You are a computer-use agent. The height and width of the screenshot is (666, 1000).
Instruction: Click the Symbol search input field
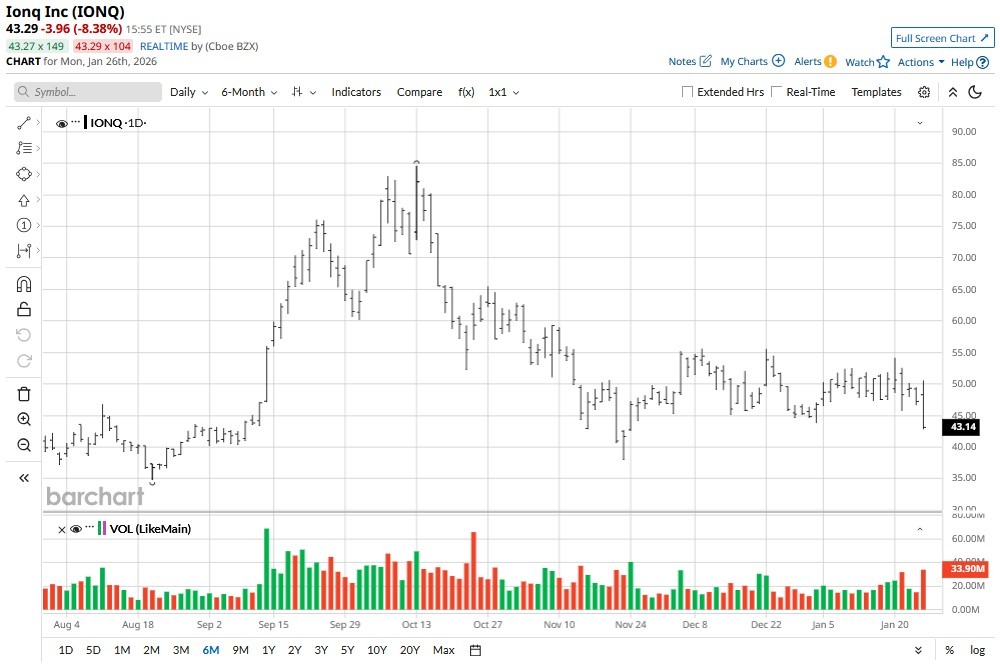[88, 92]
